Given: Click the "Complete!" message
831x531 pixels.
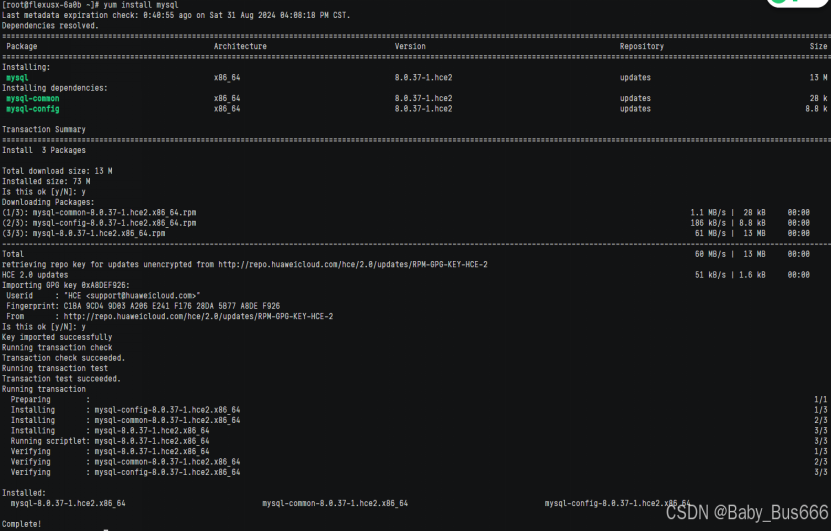Looking at the screenshot, I should [22, 524].
